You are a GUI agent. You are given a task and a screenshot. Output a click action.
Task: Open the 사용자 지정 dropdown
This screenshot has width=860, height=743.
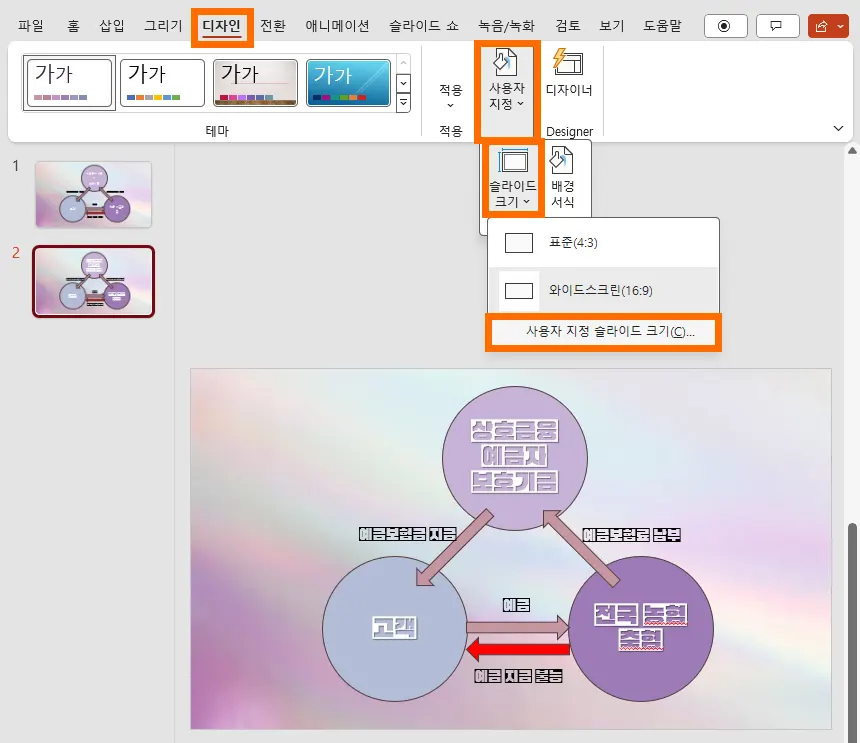[507, 81]
